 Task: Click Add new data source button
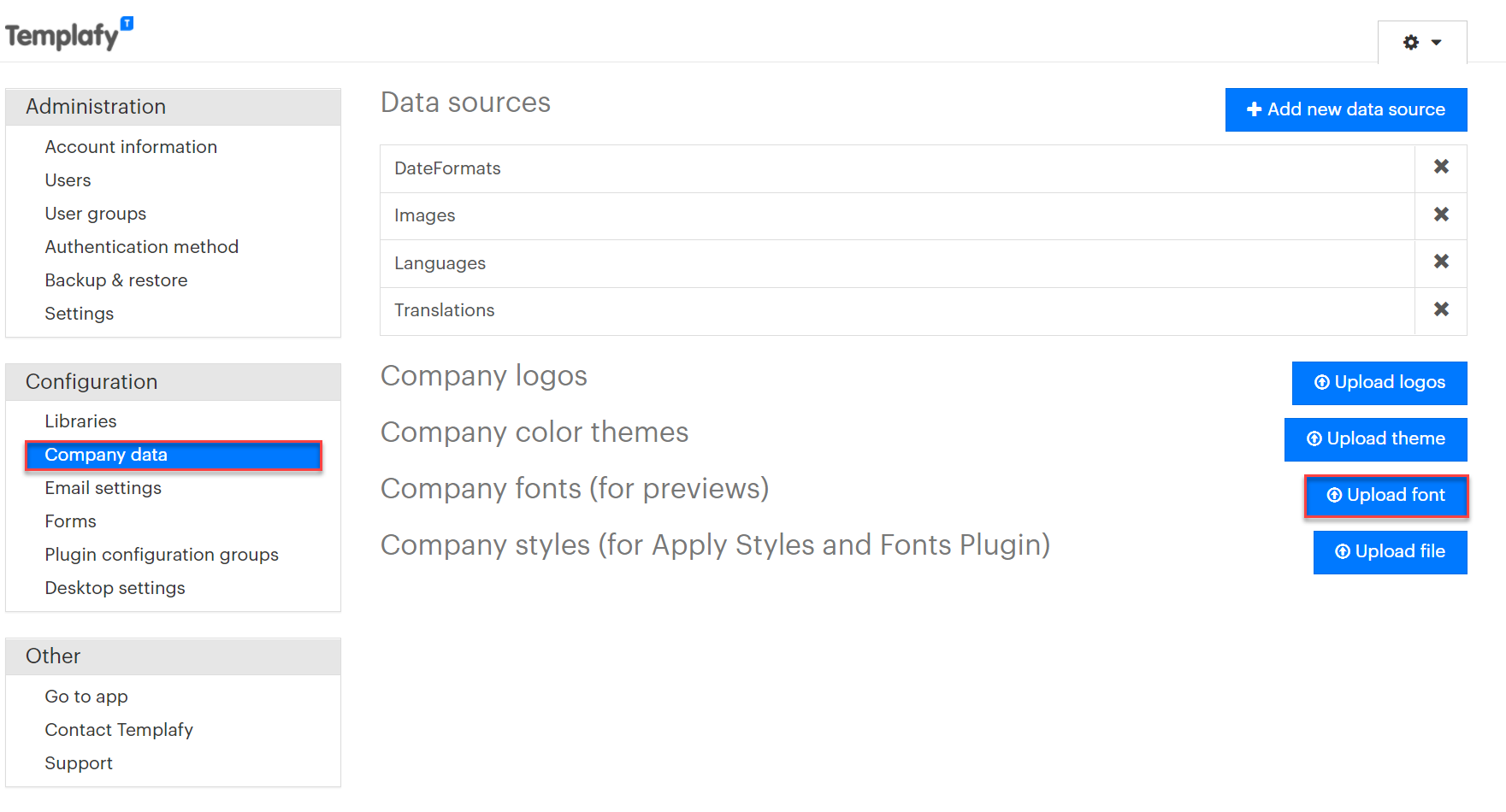point(1346,109)
